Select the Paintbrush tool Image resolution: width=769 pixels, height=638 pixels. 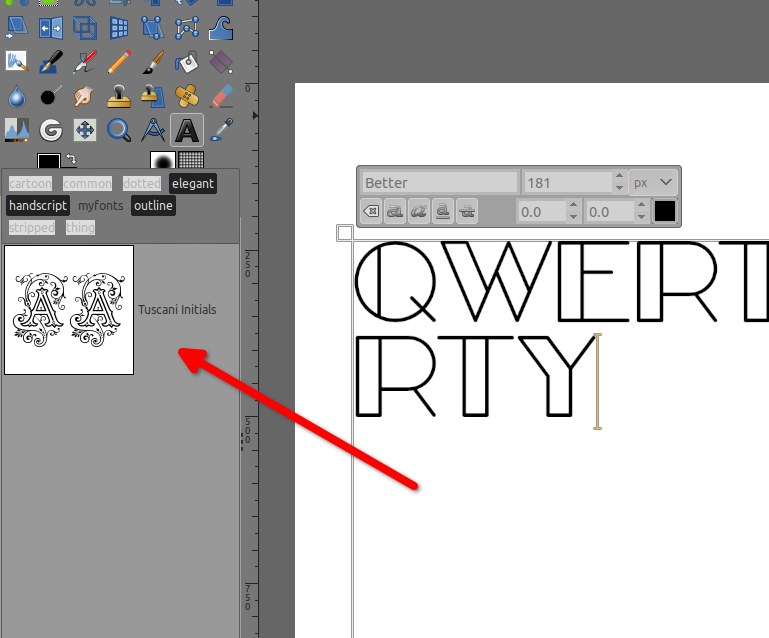coord(153,62)
